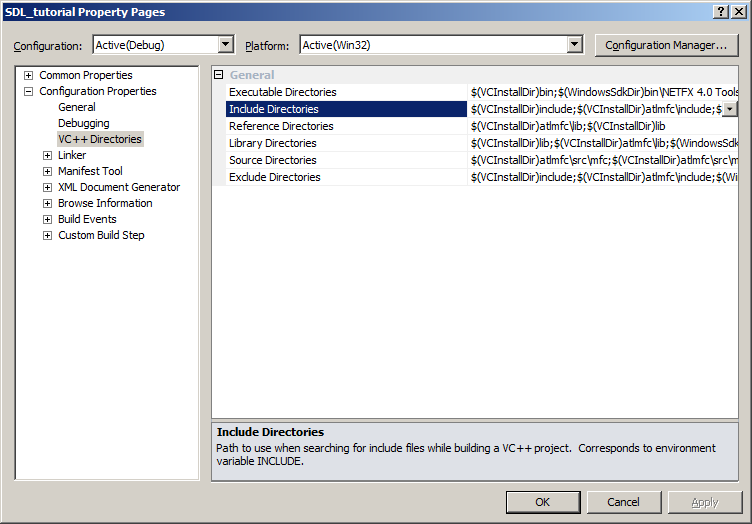Image resolution: width=752 pixels, height=524 pixels.
Task: Click Executable Directories value field
Action: (x=603, y=92)
